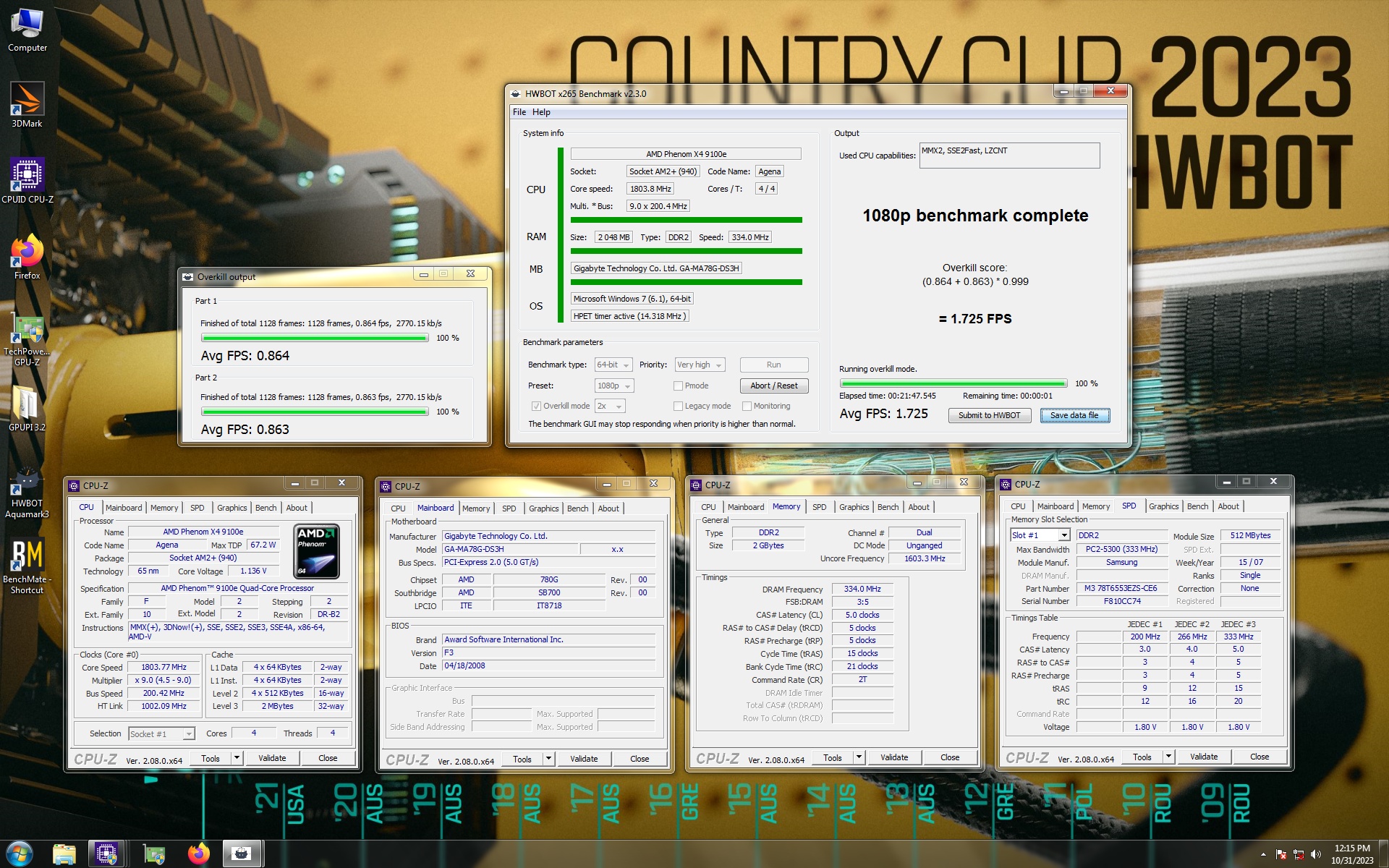The width and height of the screenshot is (1389, 868).
Task: Click the Used CPU capabilities text box
Action: (1009, 155)
